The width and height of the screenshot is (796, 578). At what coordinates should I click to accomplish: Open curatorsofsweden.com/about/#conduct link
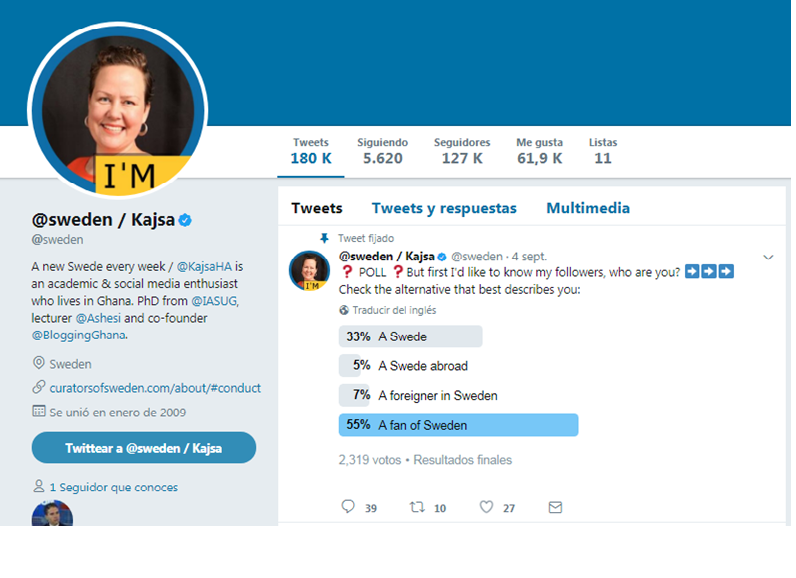coord(155,388)
